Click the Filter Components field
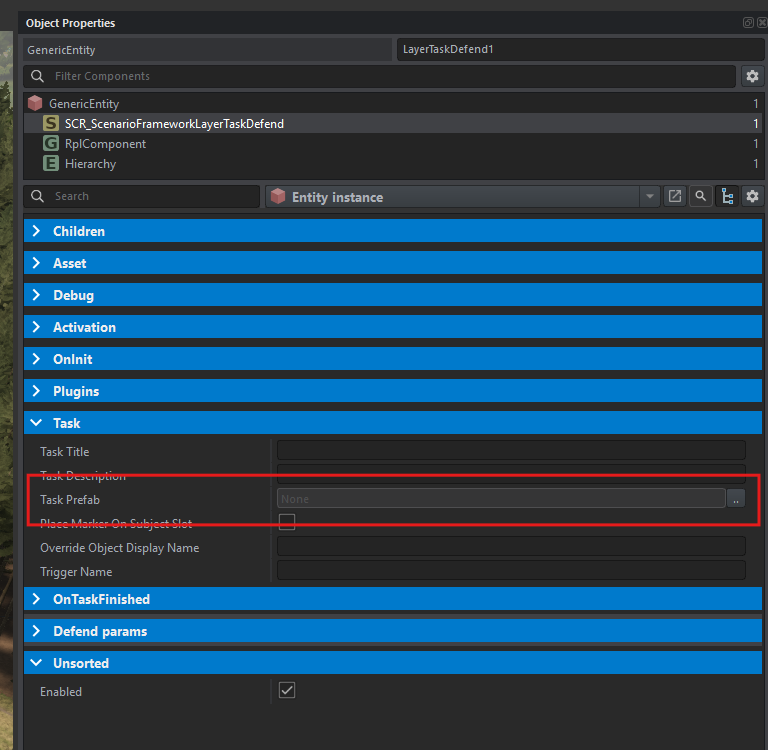This screenshot has height=750, width=768. 380,76
